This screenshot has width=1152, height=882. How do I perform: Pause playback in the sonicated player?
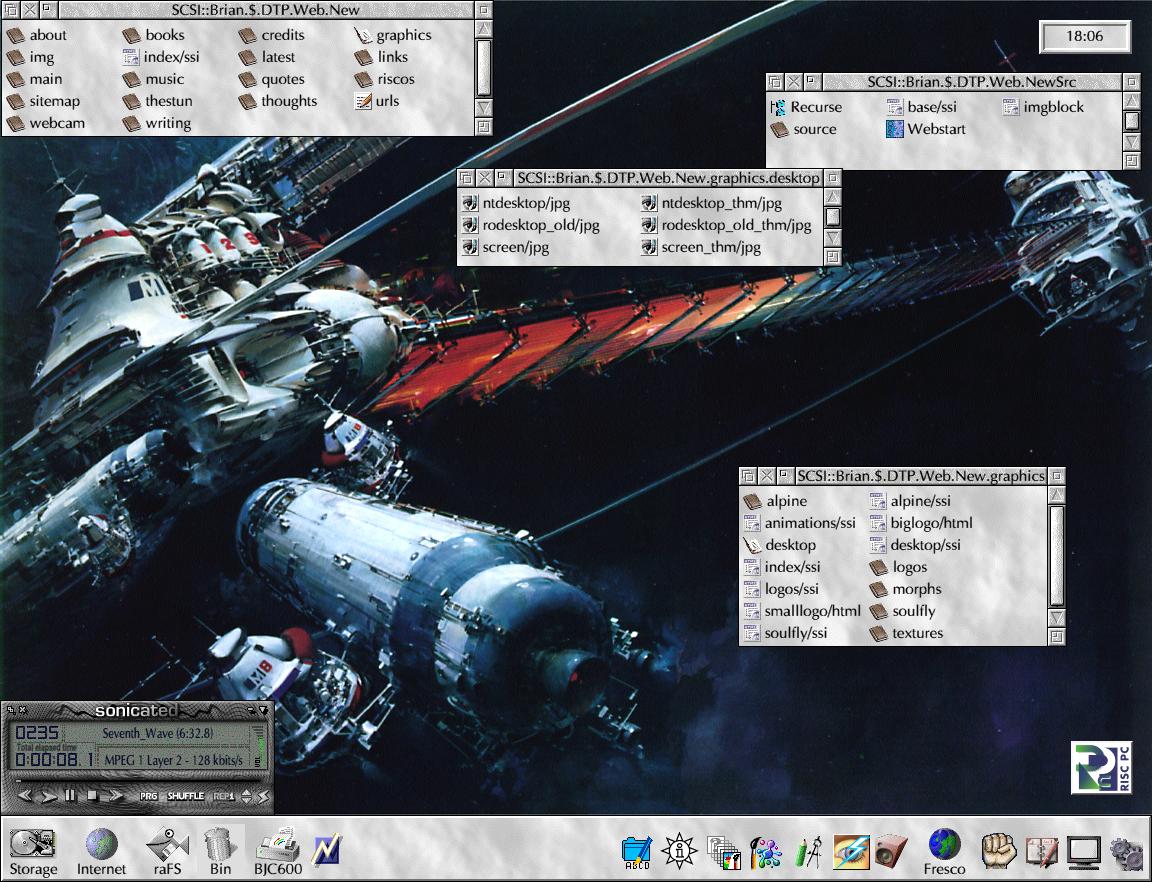[70, 795]
